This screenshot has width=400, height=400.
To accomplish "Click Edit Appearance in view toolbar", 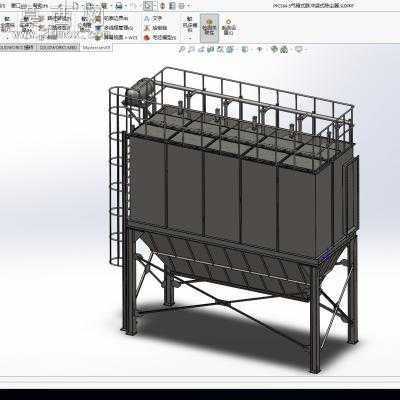I will pos(274,50).
